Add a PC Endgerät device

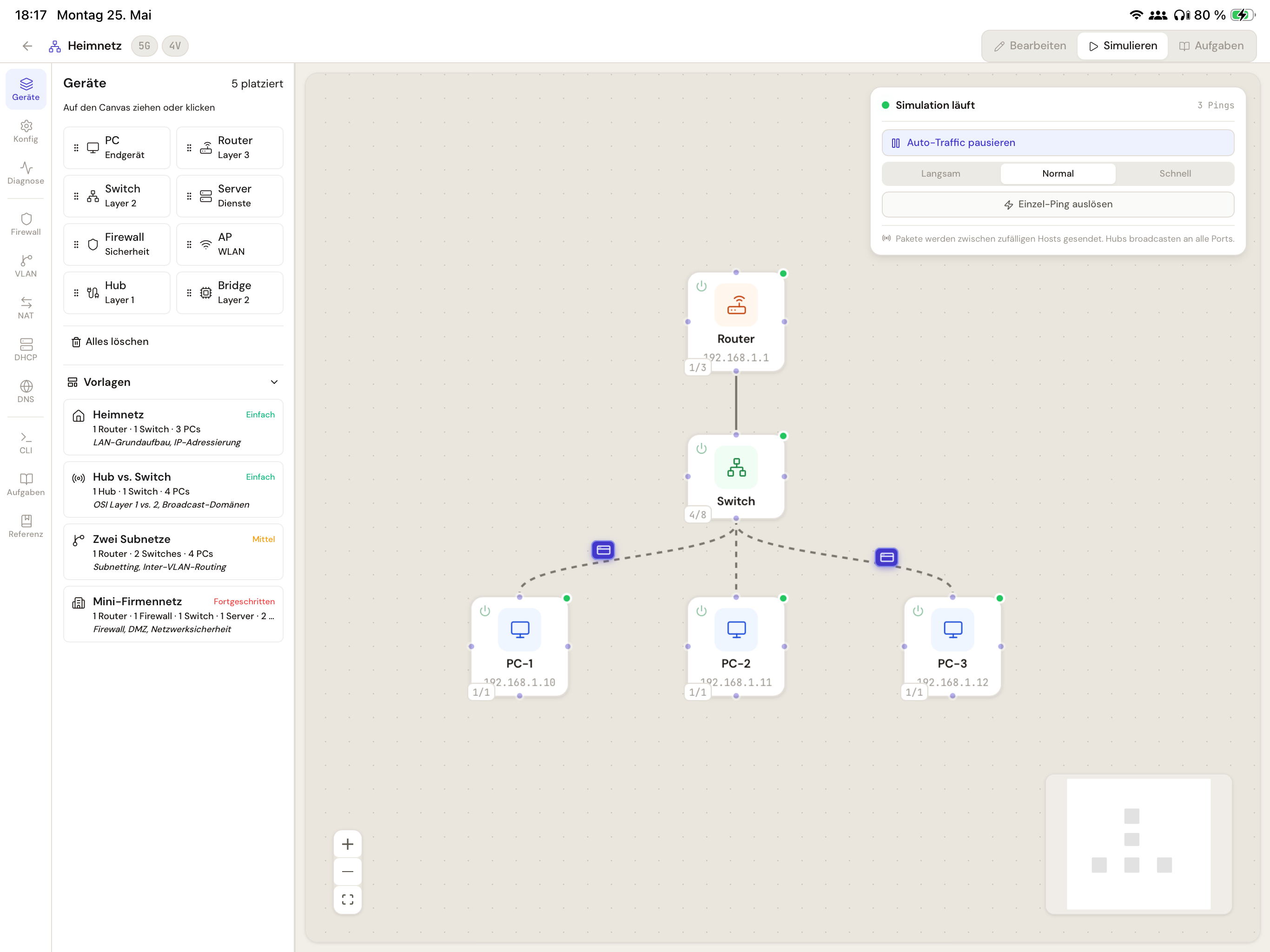click(x=117, y=147)
